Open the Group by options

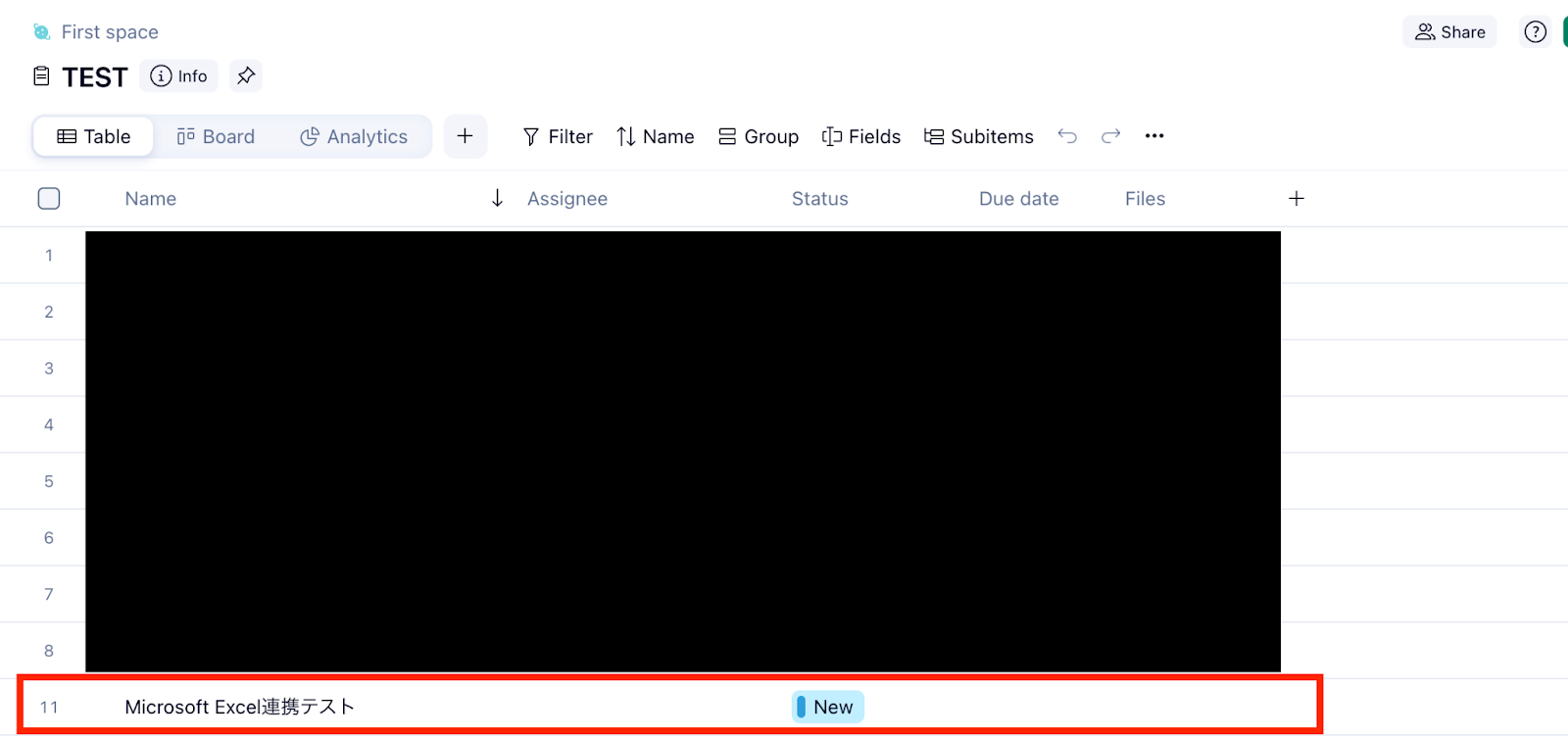click(x=759, y=136)
